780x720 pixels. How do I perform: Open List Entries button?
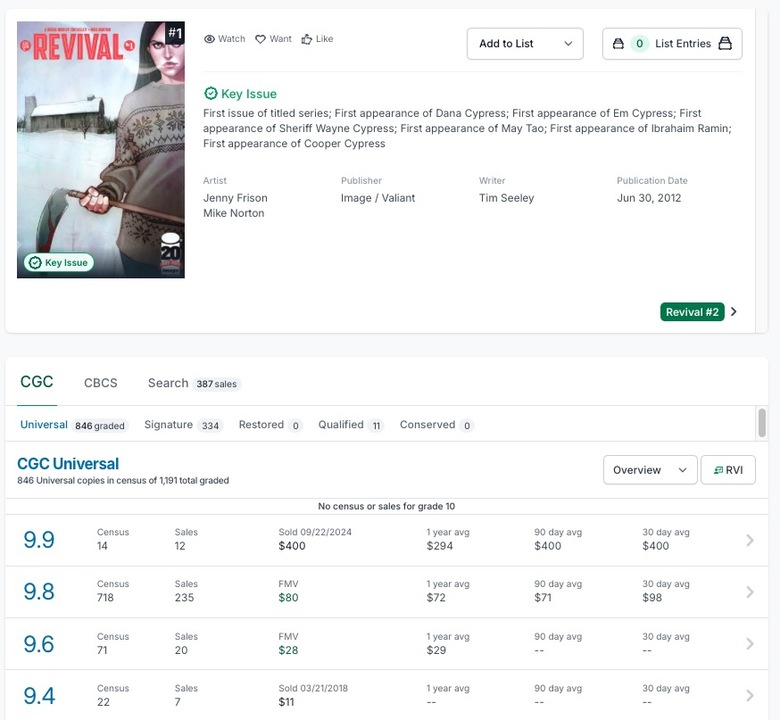click(672, 44)
